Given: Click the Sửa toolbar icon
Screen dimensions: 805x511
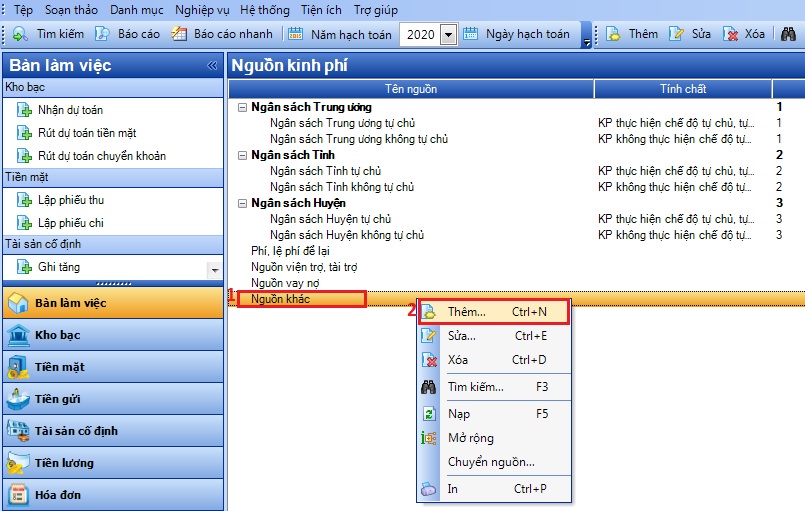Looking at the screenshot, I should pyautogui.click(x=676, y=34).
